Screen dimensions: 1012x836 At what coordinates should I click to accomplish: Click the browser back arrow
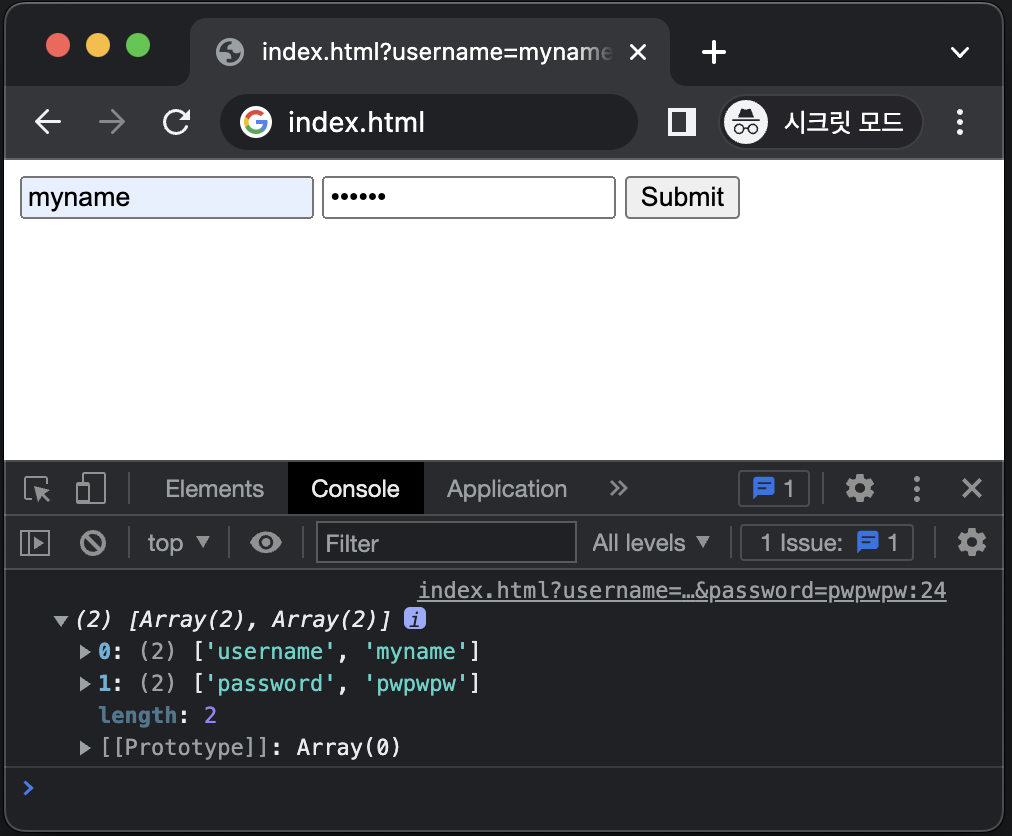coord(48,122)
